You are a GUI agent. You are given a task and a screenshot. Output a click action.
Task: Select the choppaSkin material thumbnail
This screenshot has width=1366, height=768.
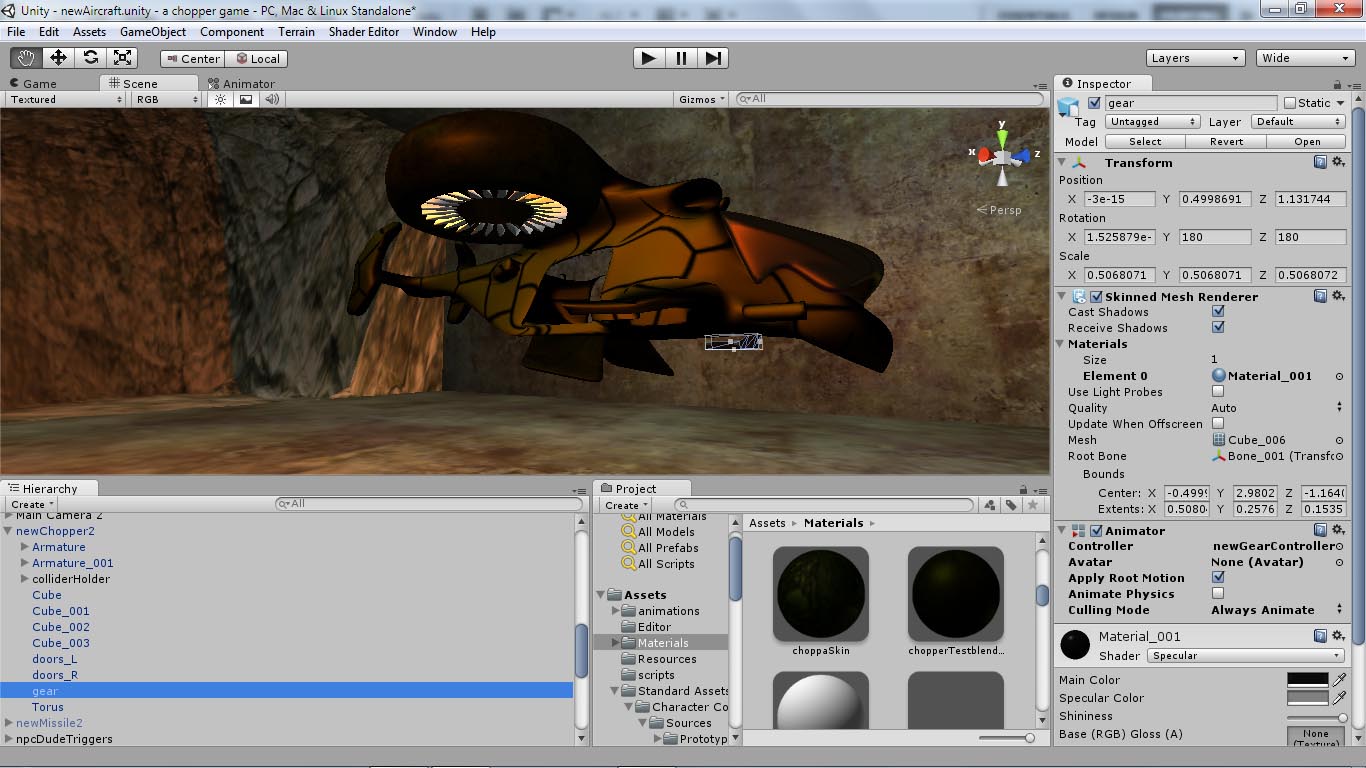tap(820, 594)
